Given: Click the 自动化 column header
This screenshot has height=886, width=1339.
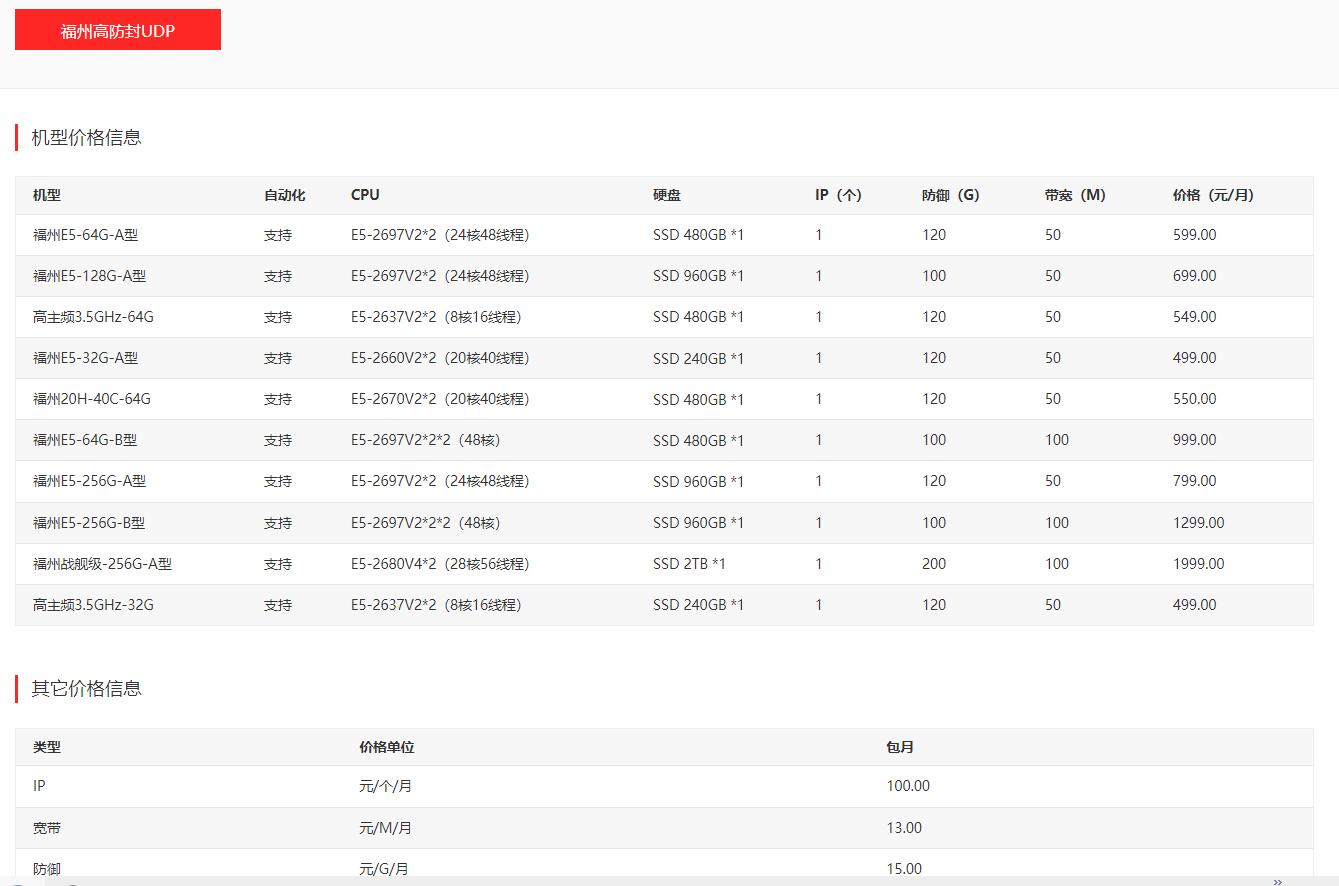Looking at the screenshot, I should pyautogui.click(x=284, y=195).
